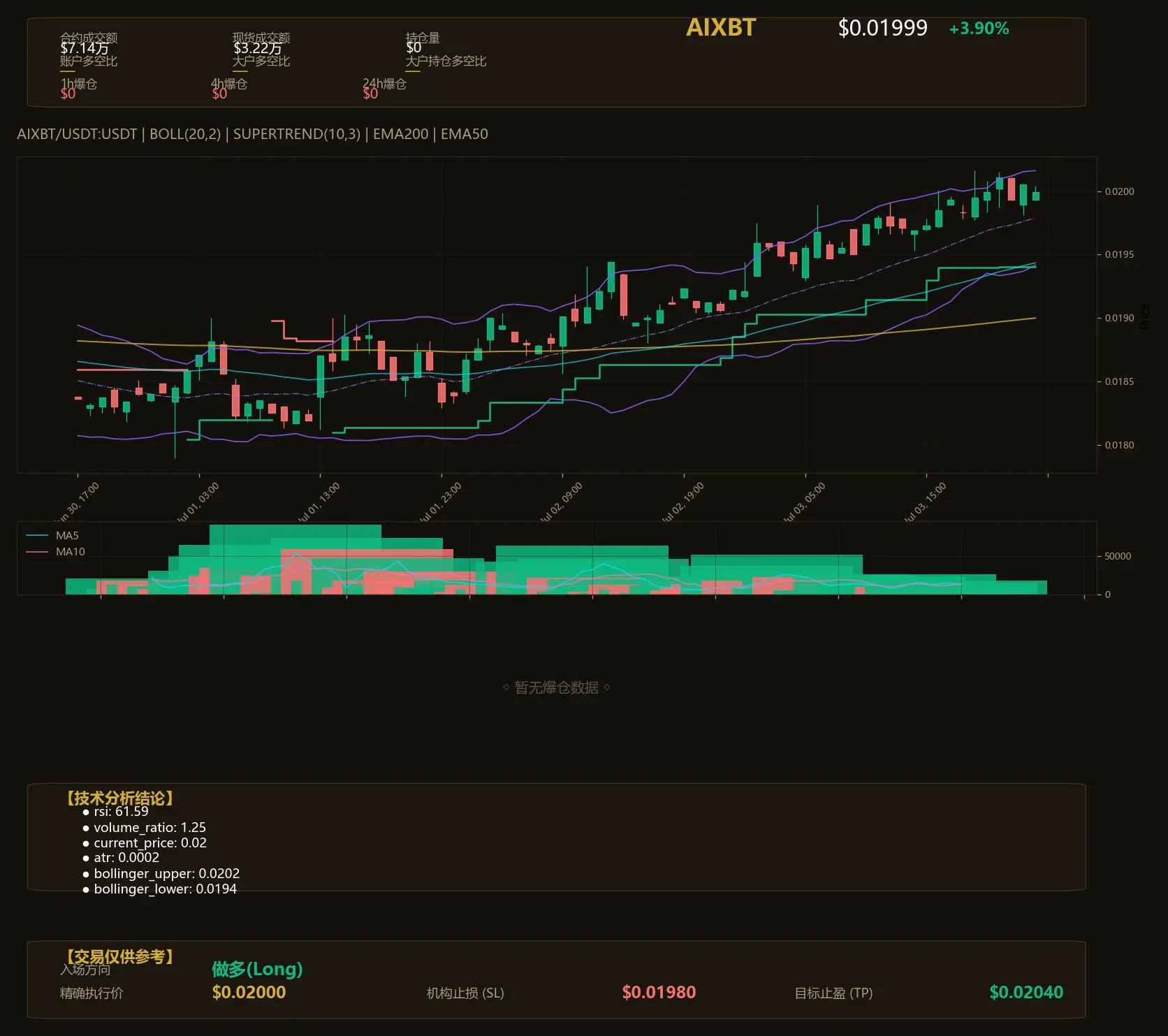Click the 0.0200 price axis label
Viewport: 1168px width, 1036px height.
1119,191
